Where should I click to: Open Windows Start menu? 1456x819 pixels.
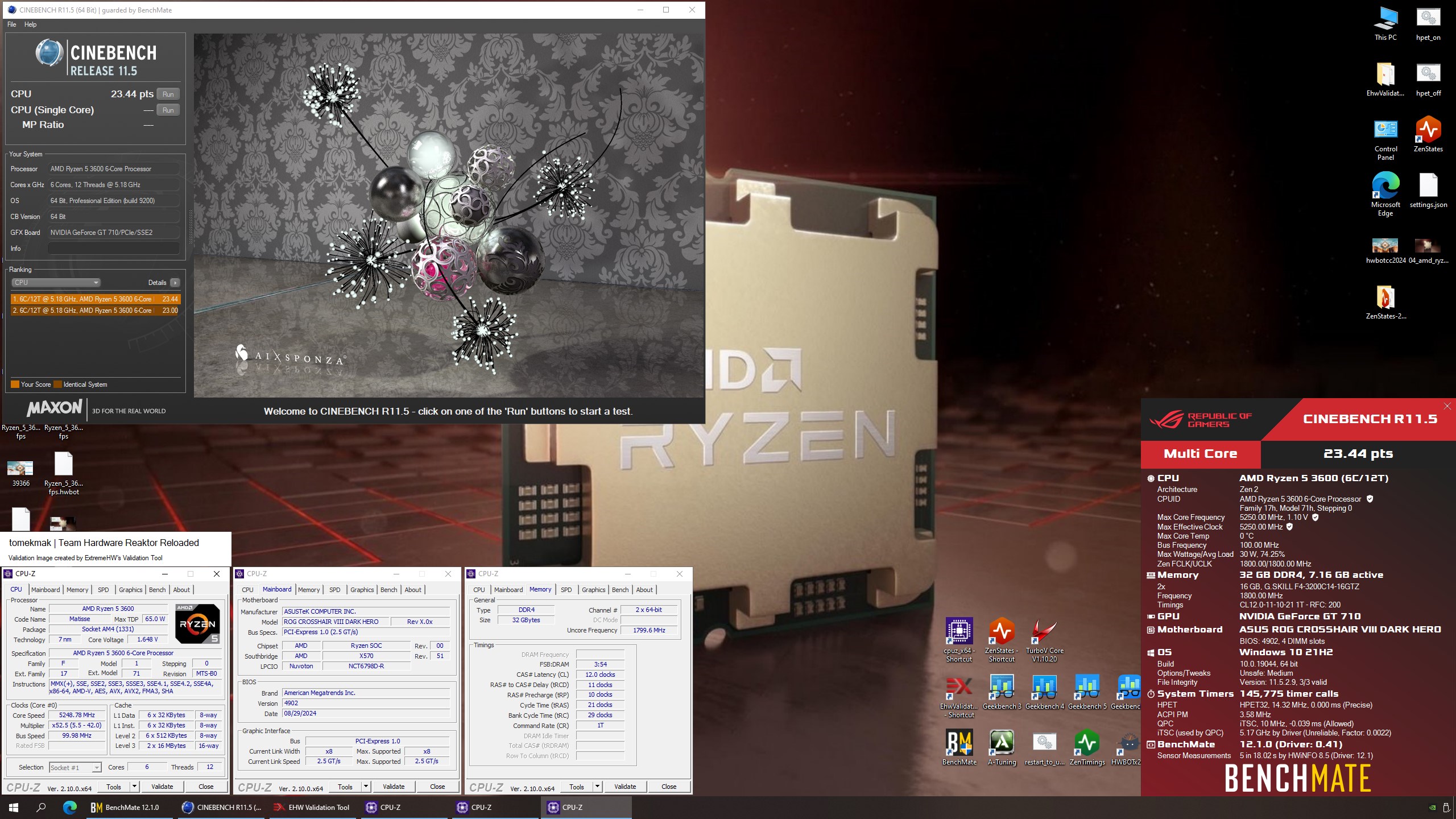(14, 807)
